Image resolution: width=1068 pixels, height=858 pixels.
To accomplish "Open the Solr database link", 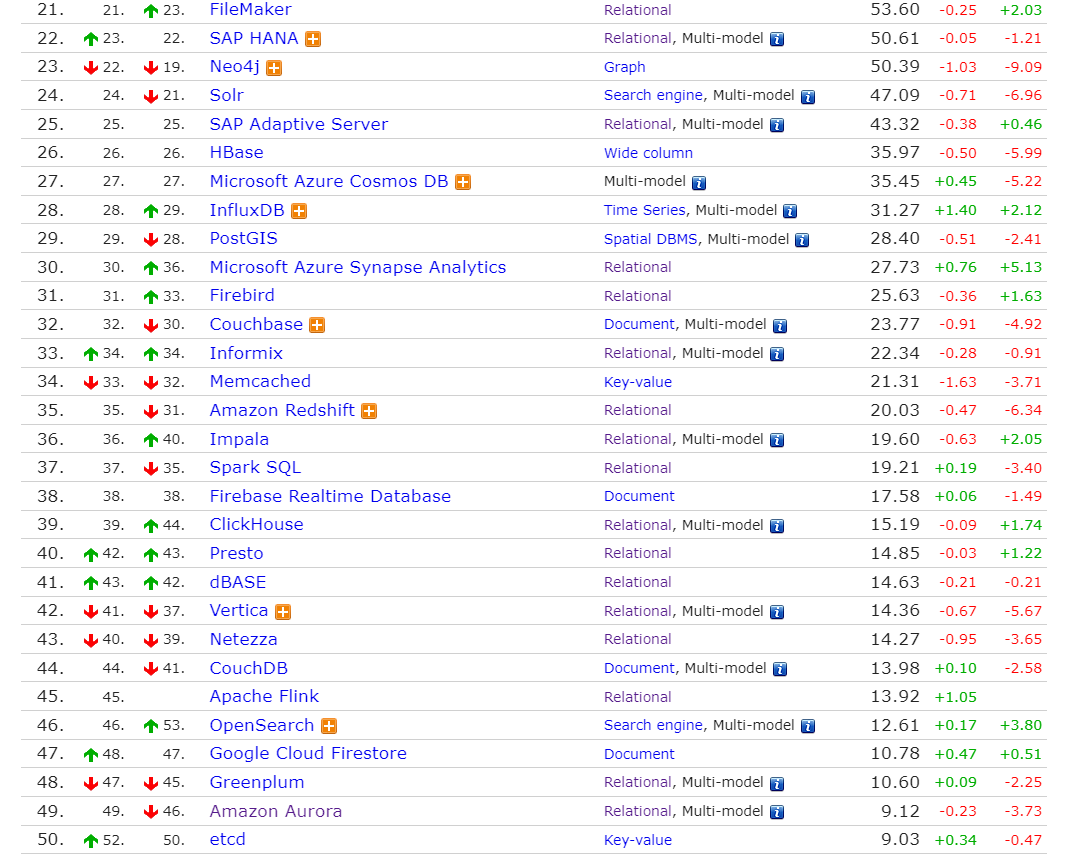I will pyautogui.click(x=227, y=95).
